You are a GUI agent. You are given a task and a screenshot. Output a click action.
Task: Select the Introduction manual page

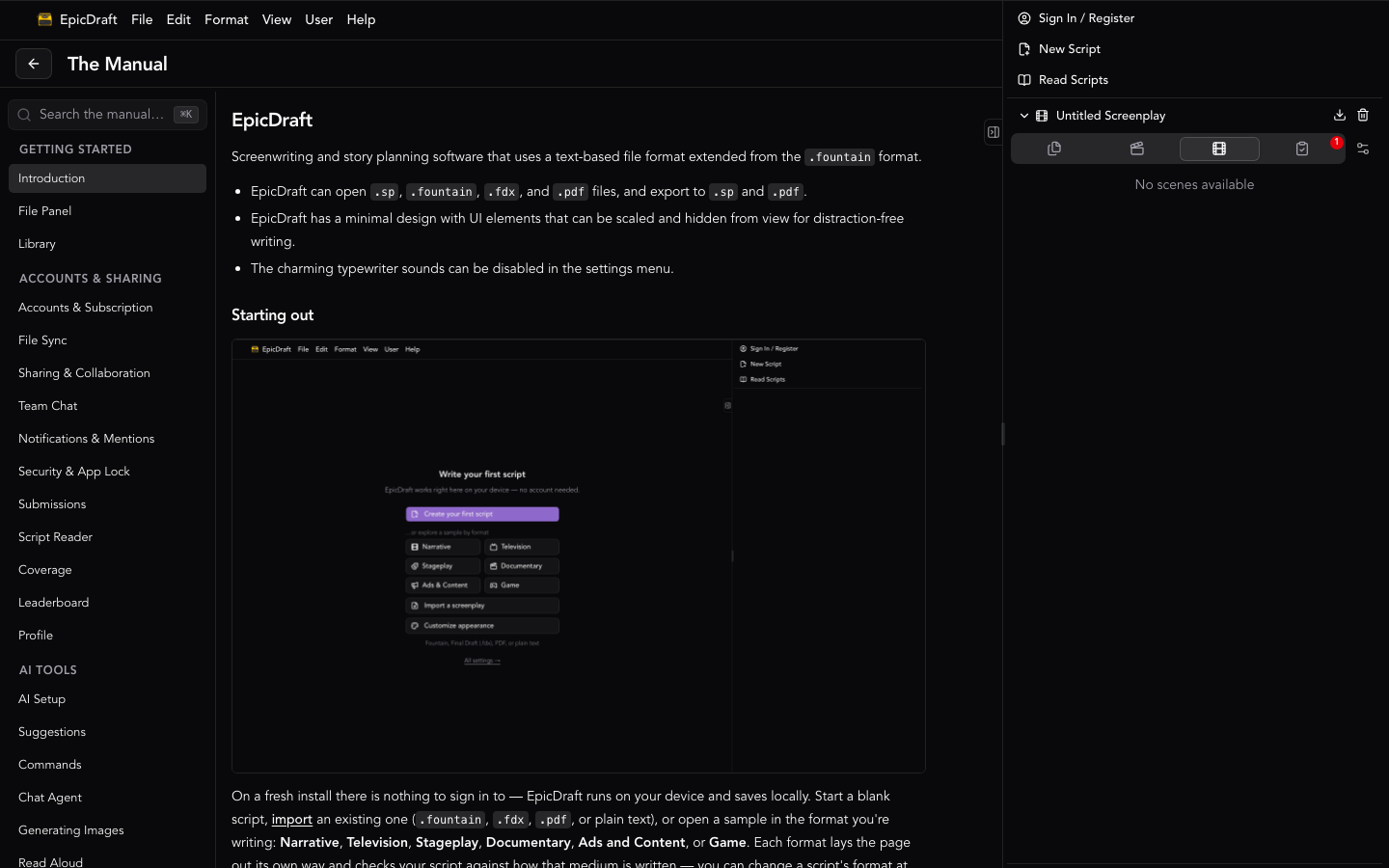coord(107,178)
